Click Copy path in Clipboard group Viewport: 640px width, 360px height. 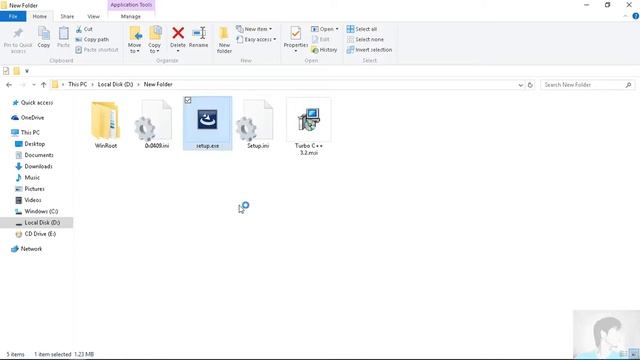pos(92,40)
